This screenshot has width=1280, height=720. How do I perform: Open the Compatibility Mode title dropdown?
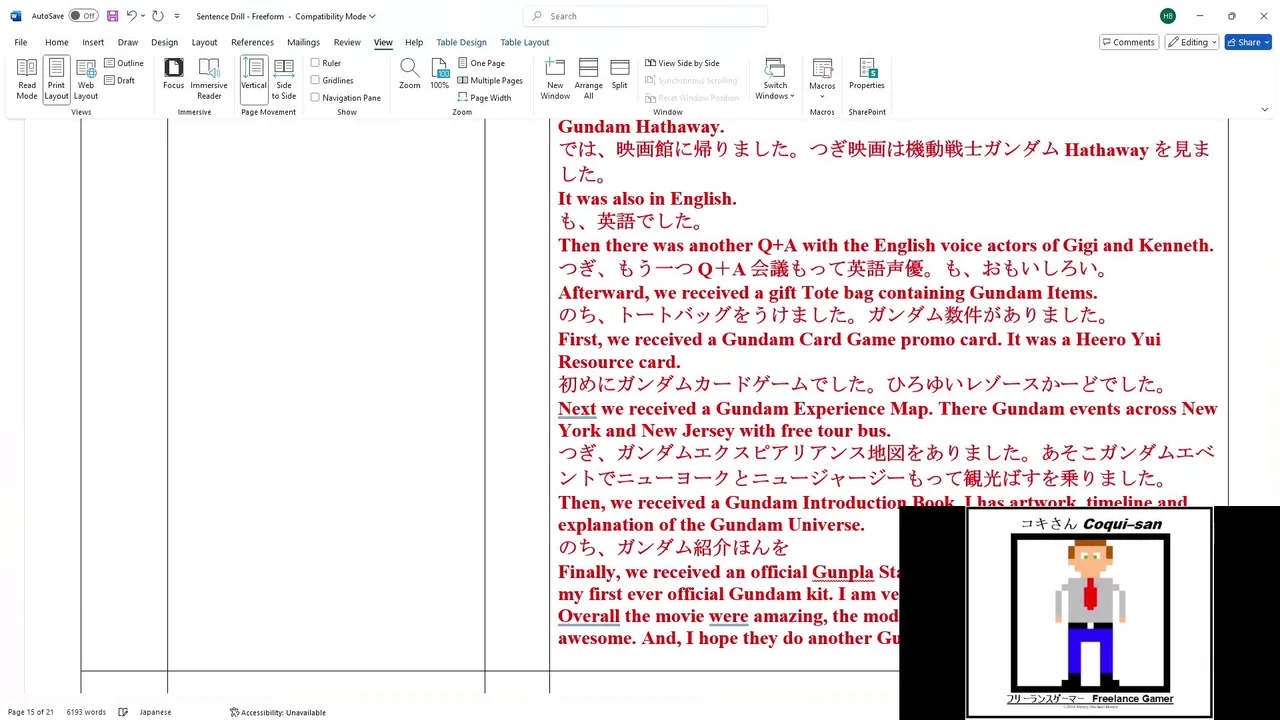point(372,16)
